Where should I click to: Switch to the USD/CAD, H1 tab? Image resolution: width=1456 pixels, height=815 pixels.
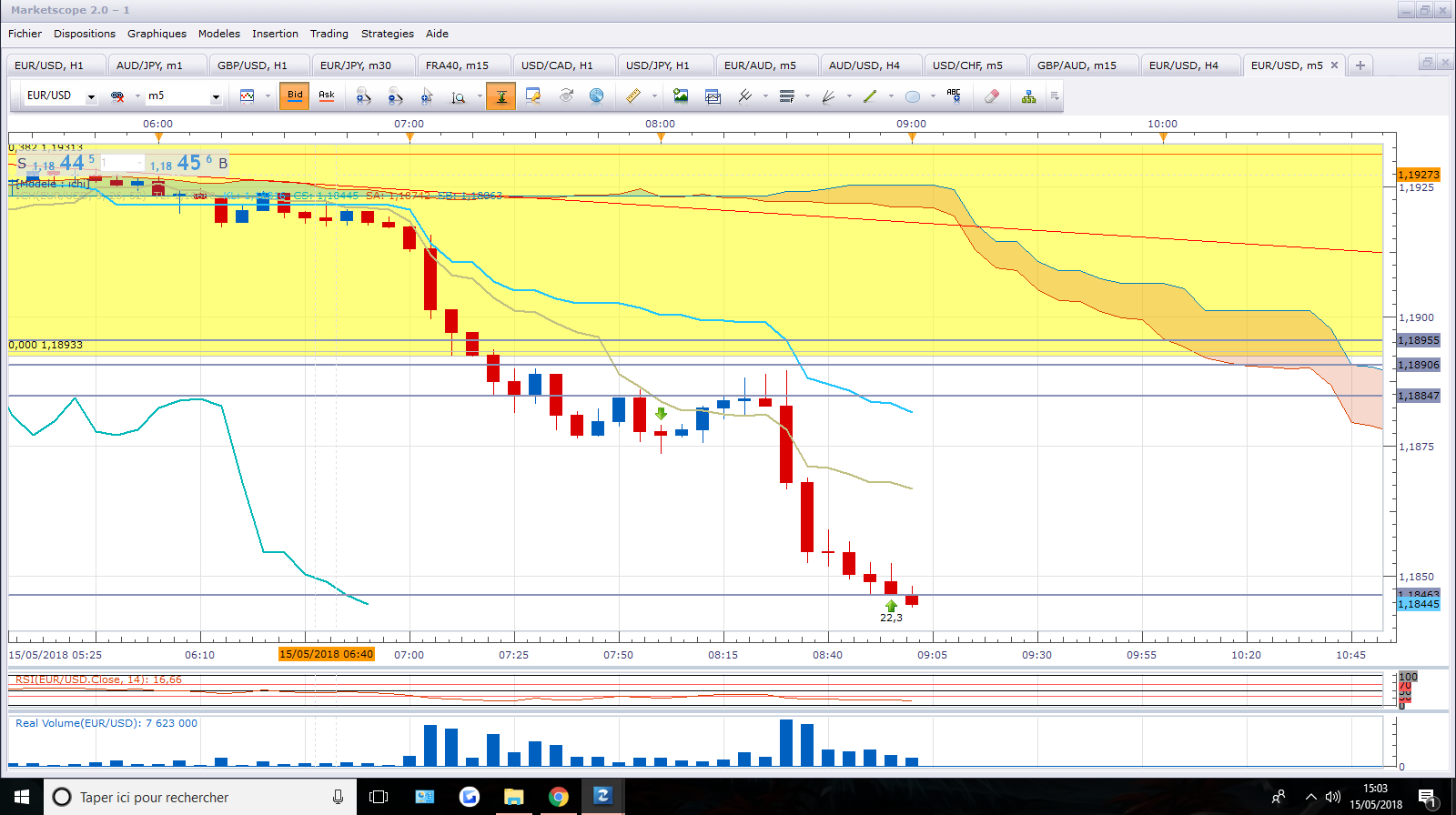tap(563, 65)
